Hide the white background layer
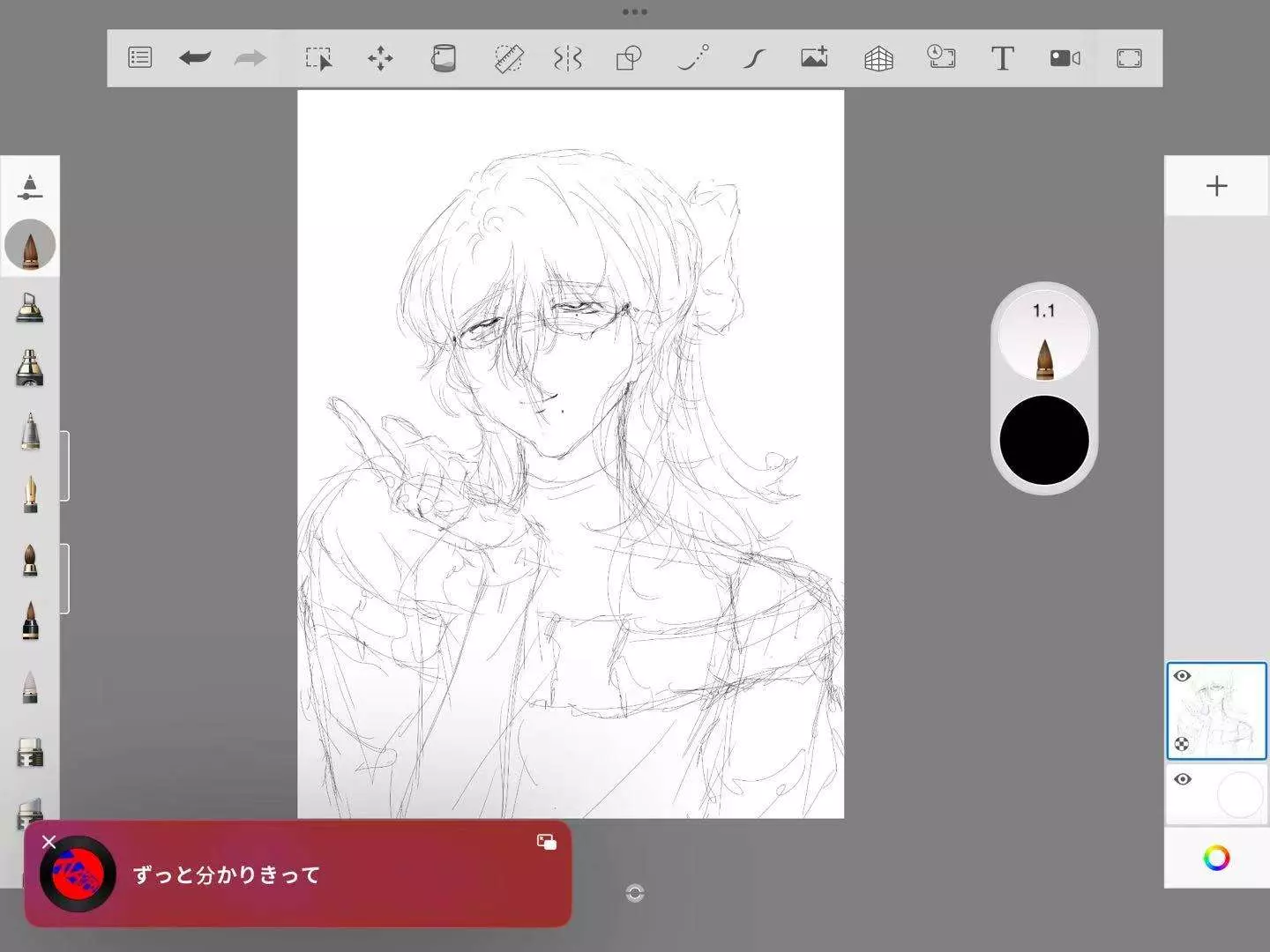Screen dimensions: 1270x952 [1183, 779]
